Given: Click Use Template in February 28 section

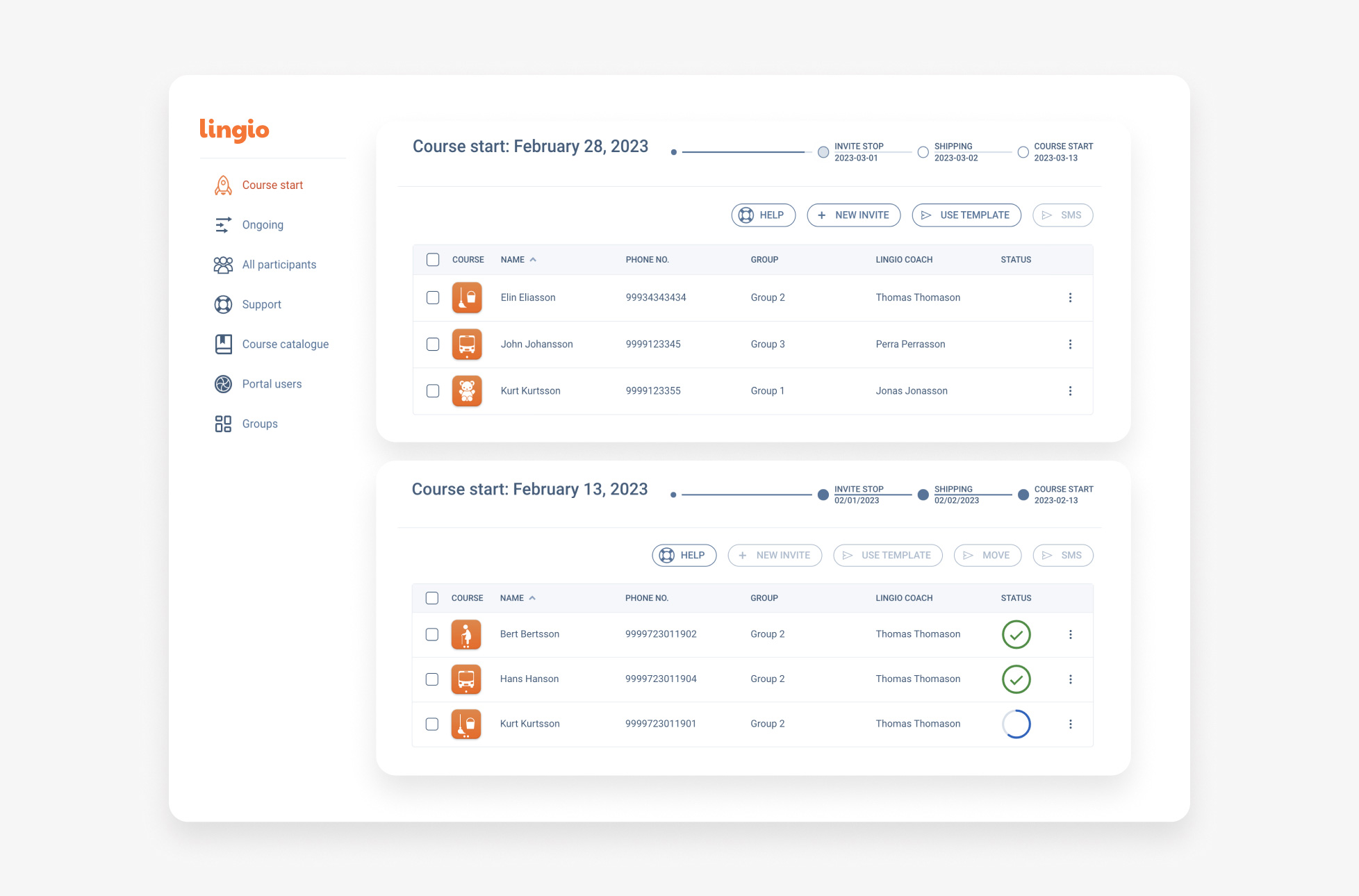Looking at the screenshot, I should 965,214.
